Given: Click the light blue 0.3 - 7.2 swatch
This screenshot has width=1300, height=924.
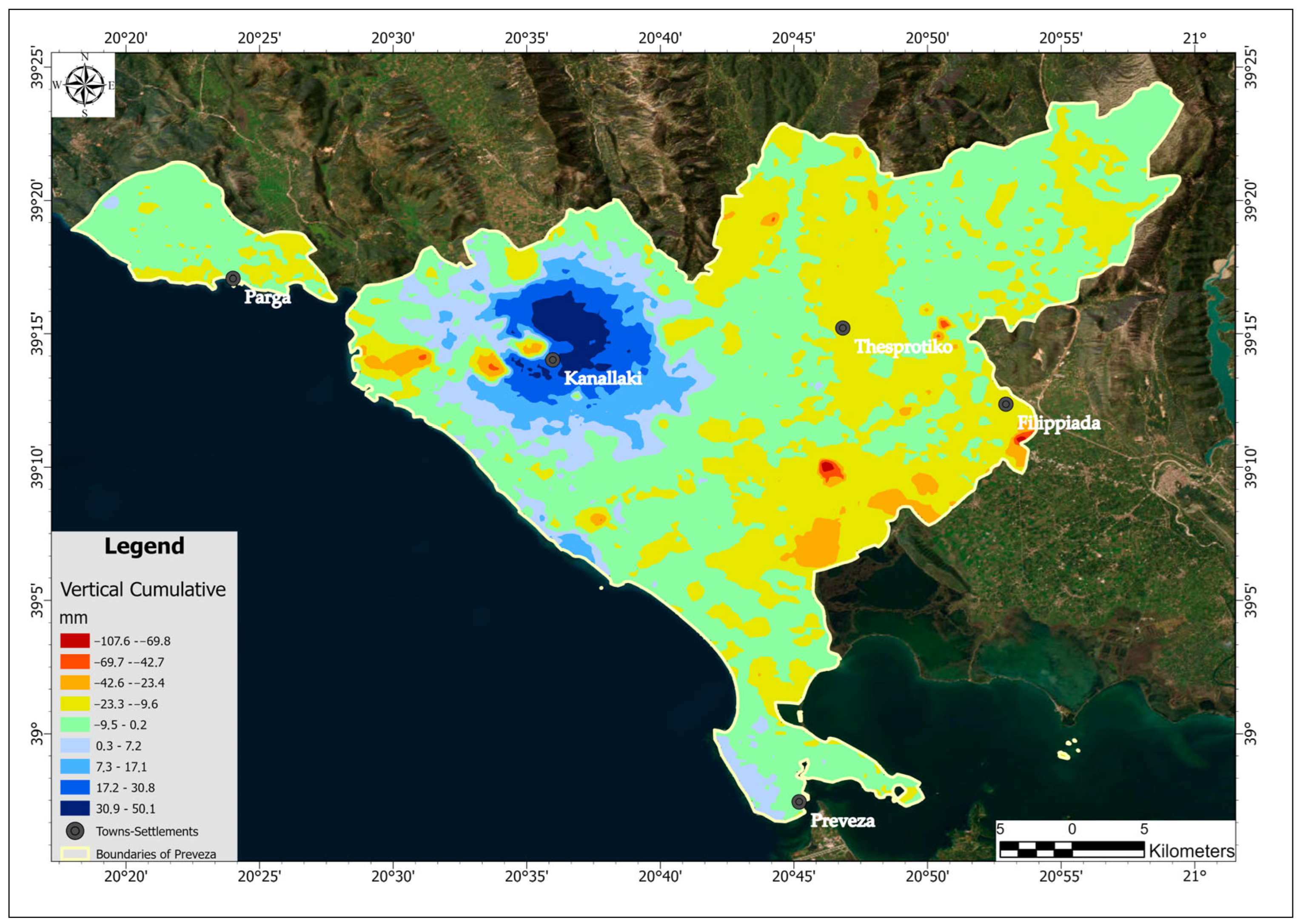Looking at the screenshot, I should [x=75, y=745].
